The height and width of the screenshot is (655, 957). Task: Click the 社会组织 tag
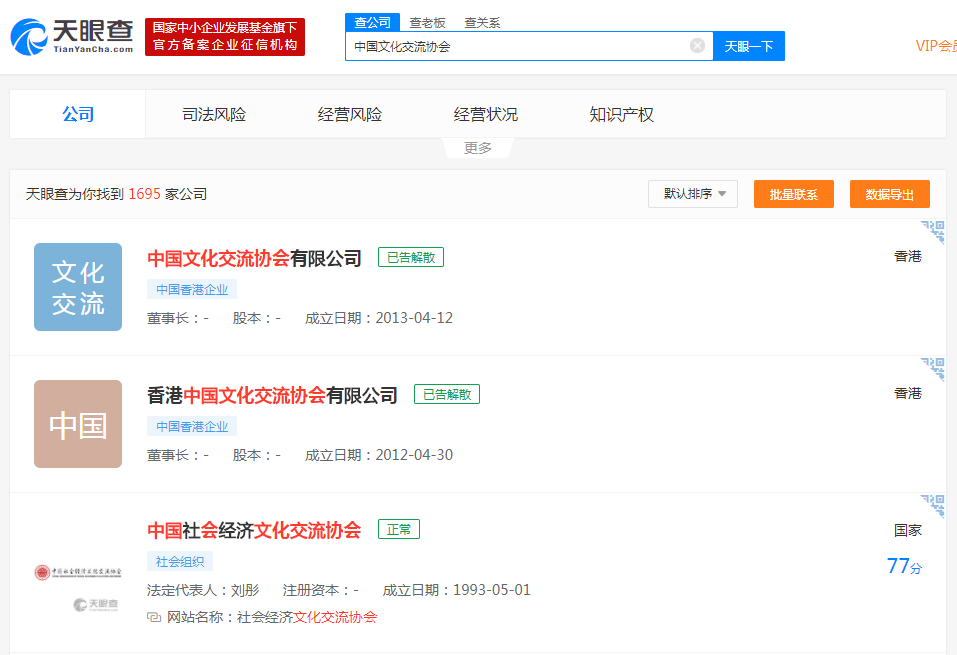coord(180,561)
